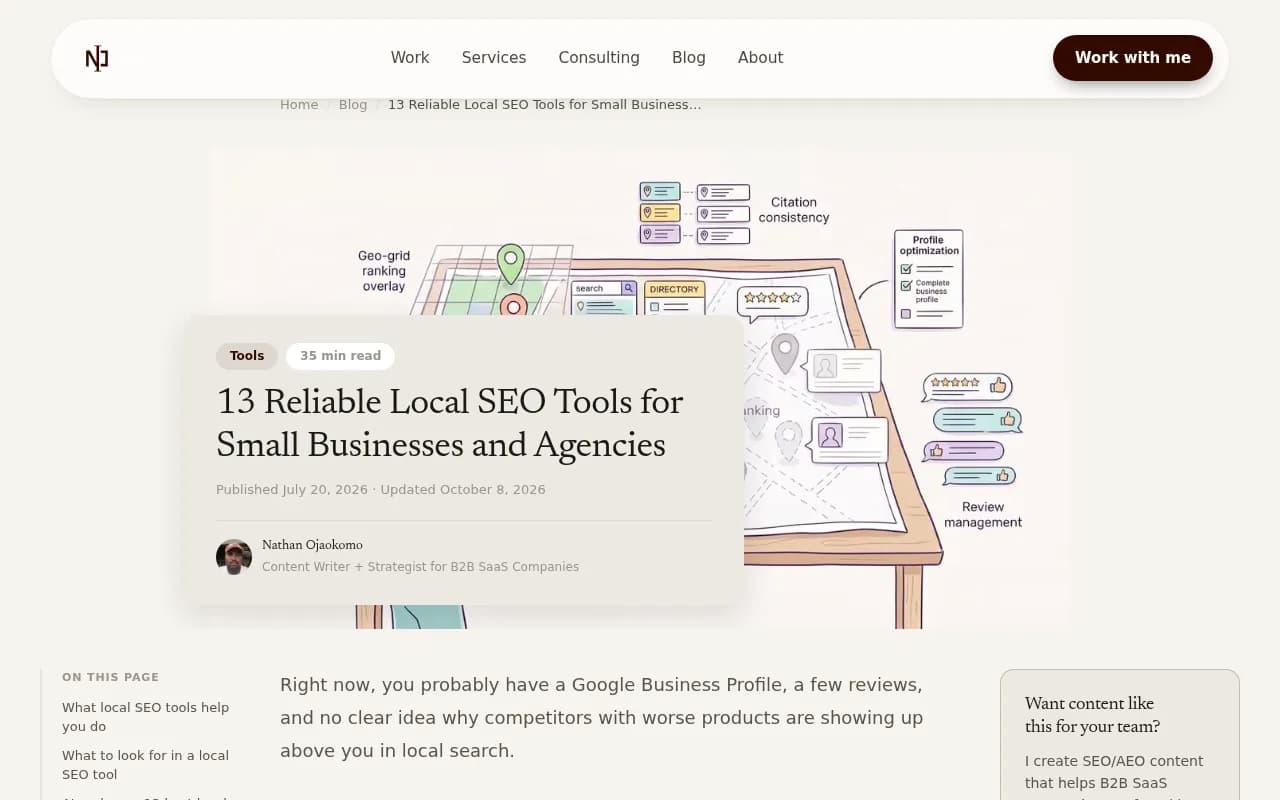Jump to What to look for in a local SEO tool
The height and width of the screenshot is (800, 1280).
146,765
